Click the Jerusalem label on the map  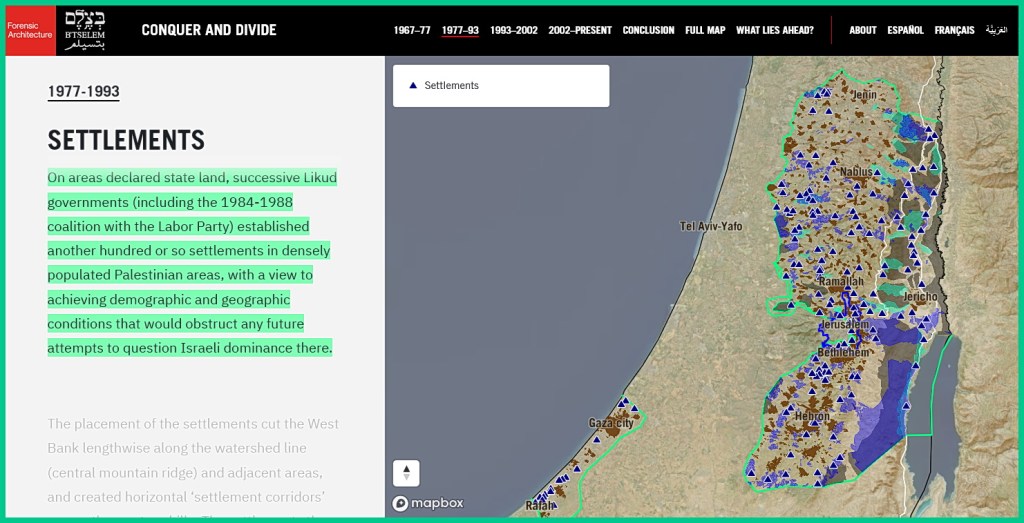point(845,325)
